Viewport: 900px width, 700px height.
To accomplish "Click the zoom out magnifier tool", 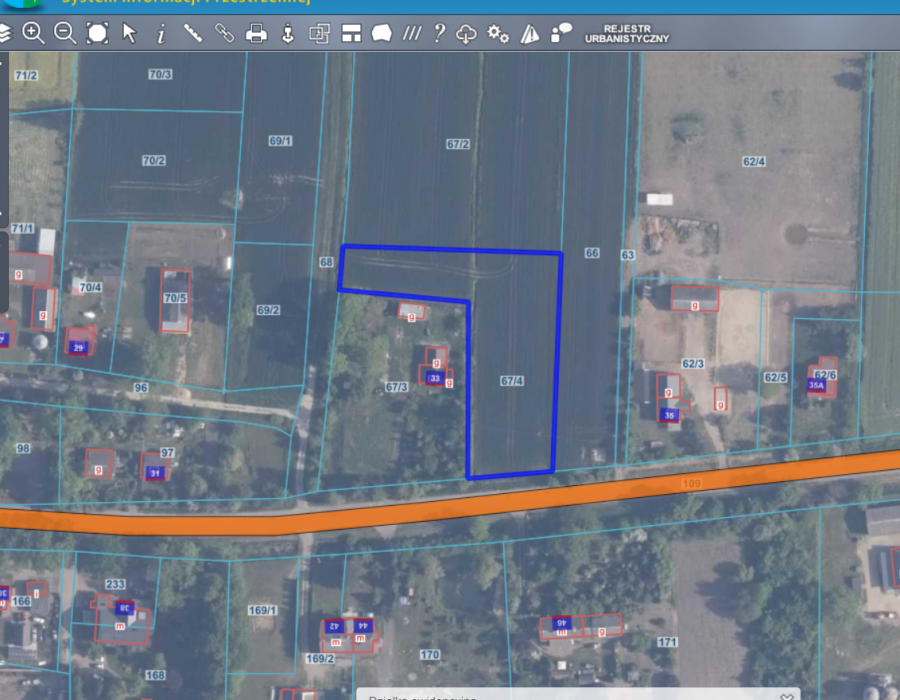I will pyautogui.click(x=65, y=33).
